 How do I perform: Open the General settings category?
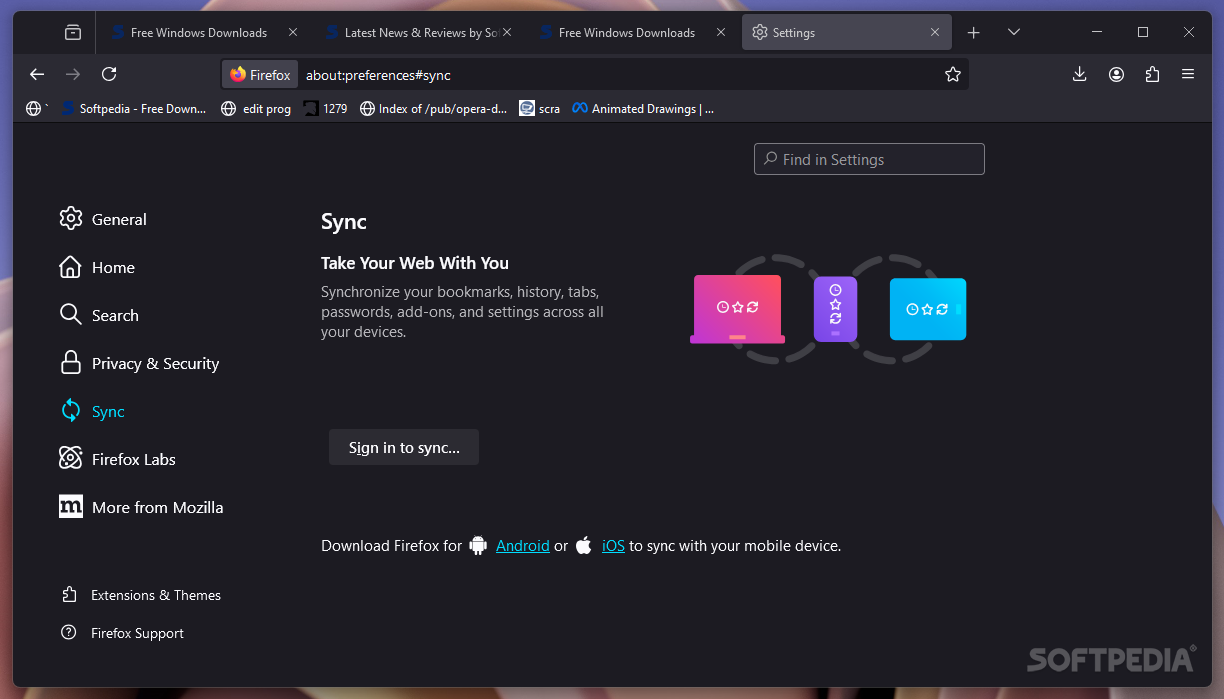tap(103, 219)
